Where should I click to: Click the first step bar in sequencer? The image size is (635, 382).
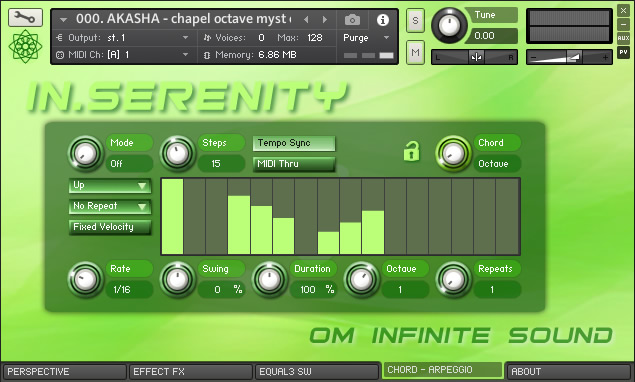coord(173,217)
